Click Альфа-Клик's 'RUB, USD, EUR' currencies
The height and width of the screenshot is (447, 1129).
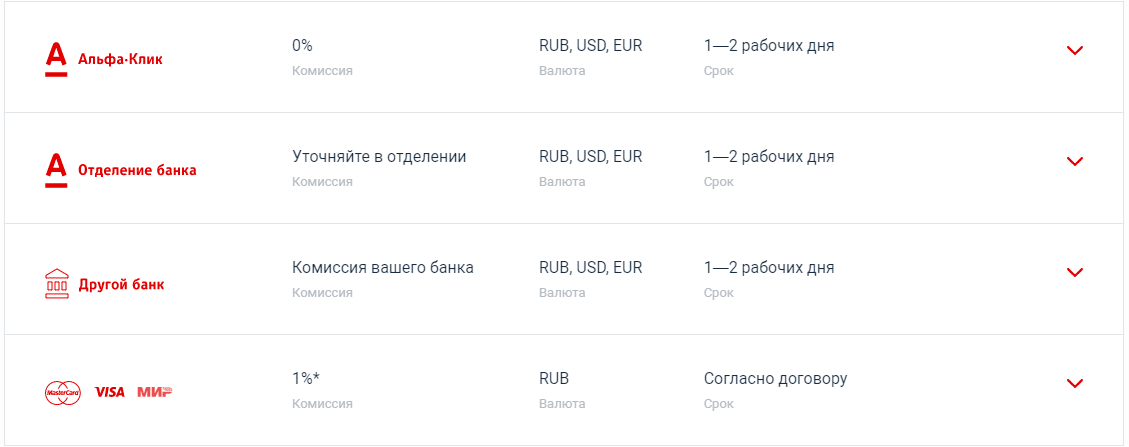pyautogui.click(x=590, y=46)
